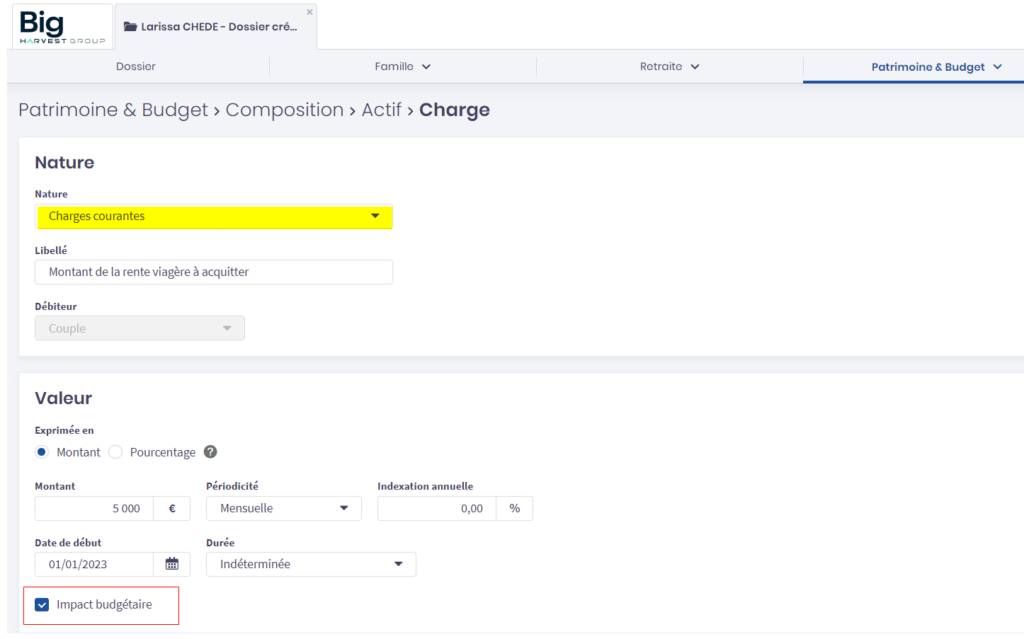Toggle the Impact budgétaire checkbox
The width and height of the screenshot is (1024, 639).
42,604
